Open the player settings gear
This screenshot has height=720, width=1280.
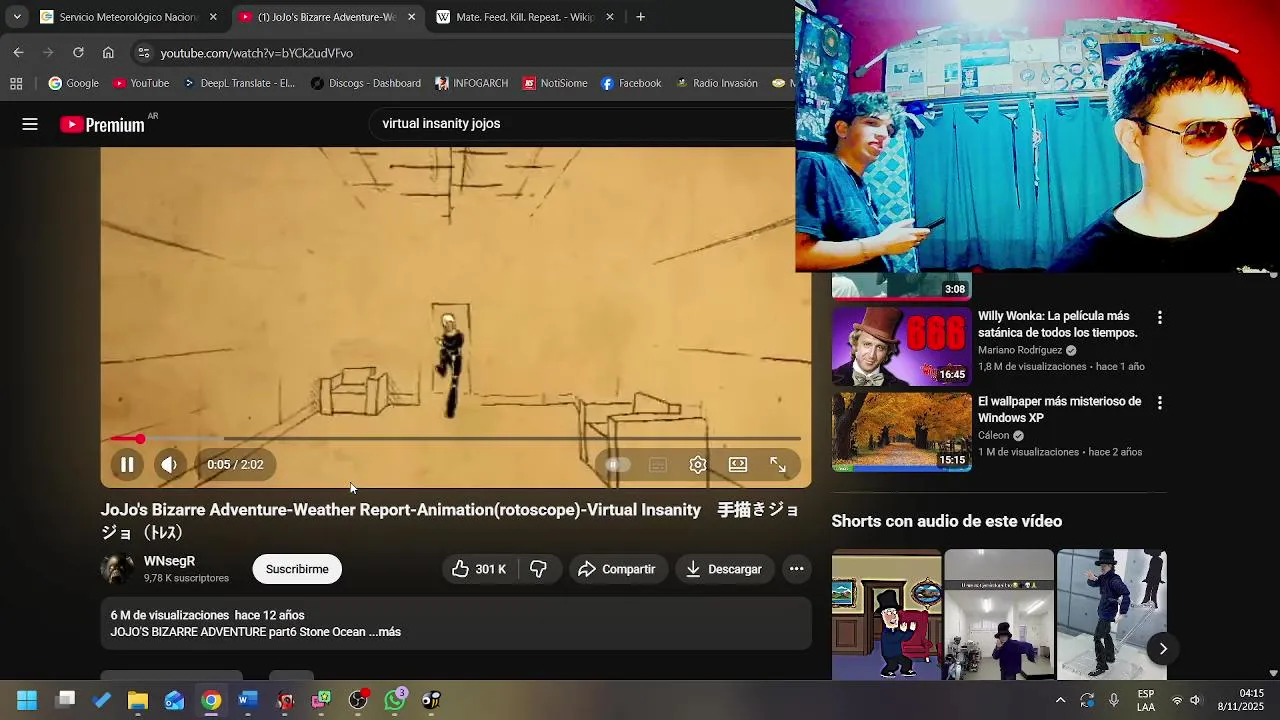pyautogui.click(x=698, y=465)
